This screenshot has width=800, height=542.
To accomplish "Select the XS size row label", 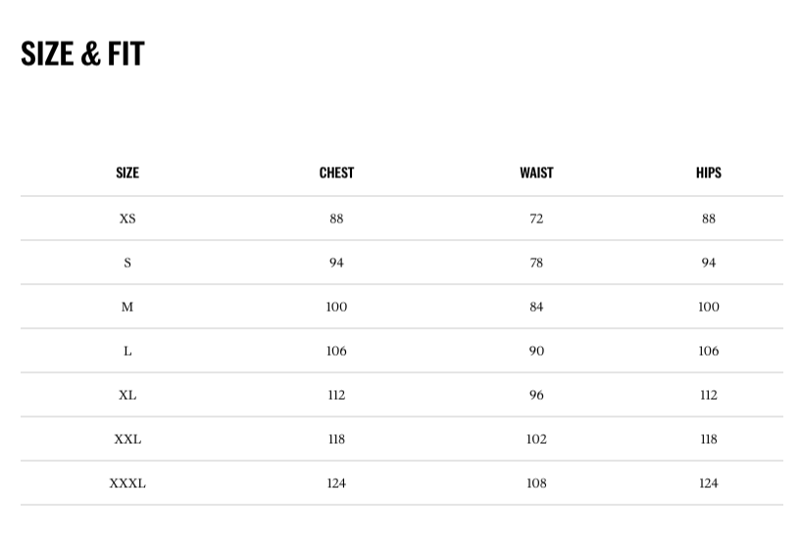I will tap(127, 219).
